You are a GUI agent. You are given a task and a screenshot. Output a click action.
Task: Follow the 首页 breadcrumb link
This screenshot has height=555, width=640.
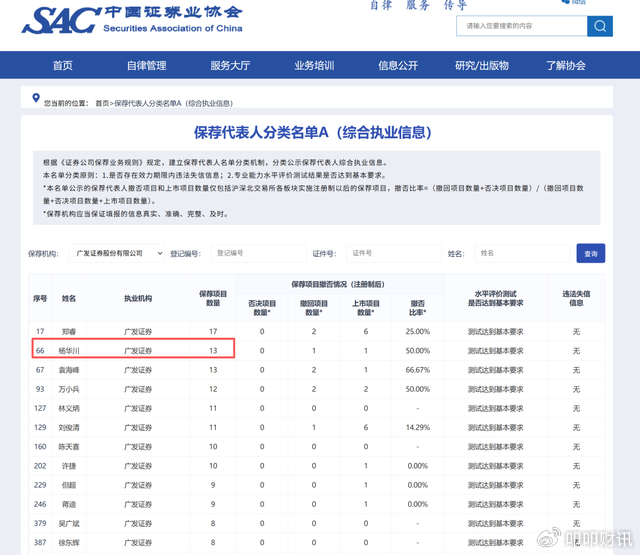click(102, 103)
